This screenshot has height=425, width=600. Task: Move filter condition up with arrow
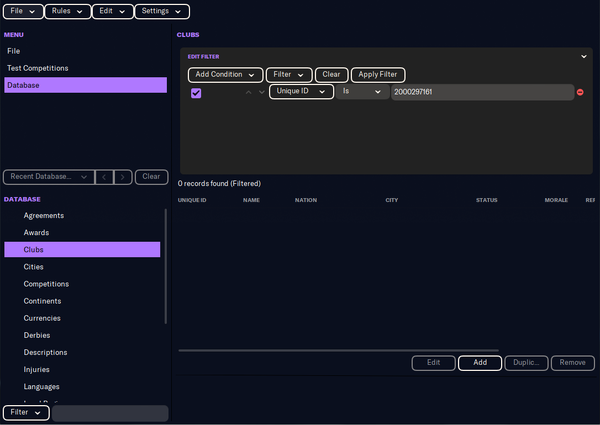(x=249, y=92)
